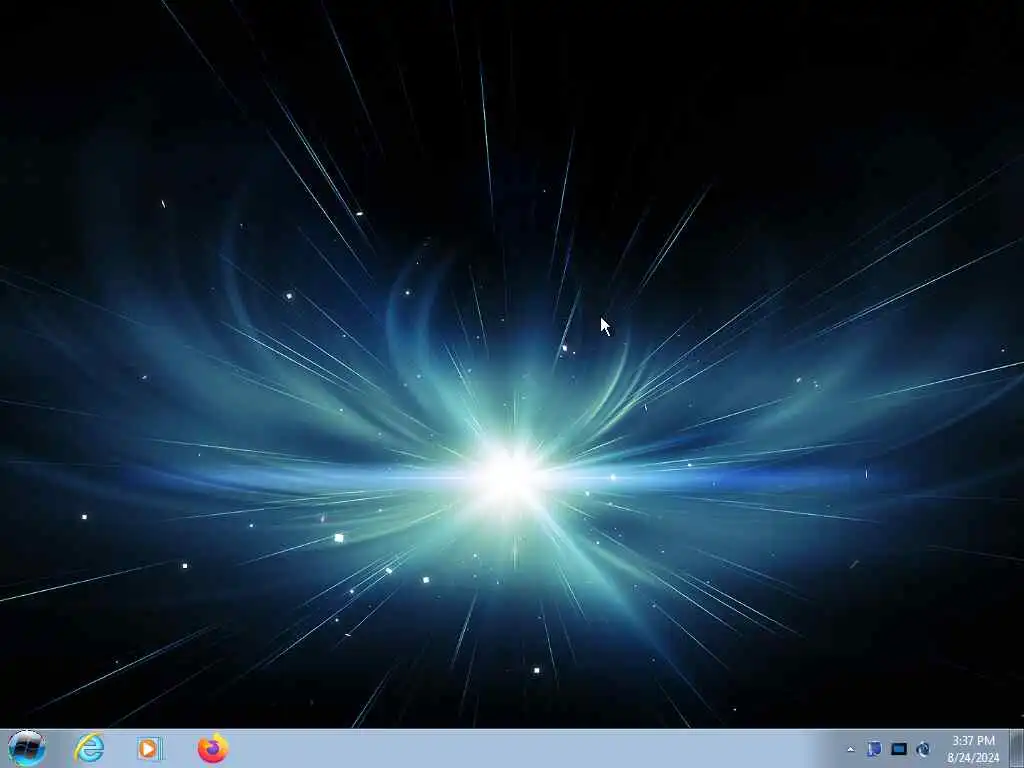Image resolution: width=1024 pixels, height=768 pixels.
Task: Click the blue monitor tray icon
Action: click(x=899, y=749)
